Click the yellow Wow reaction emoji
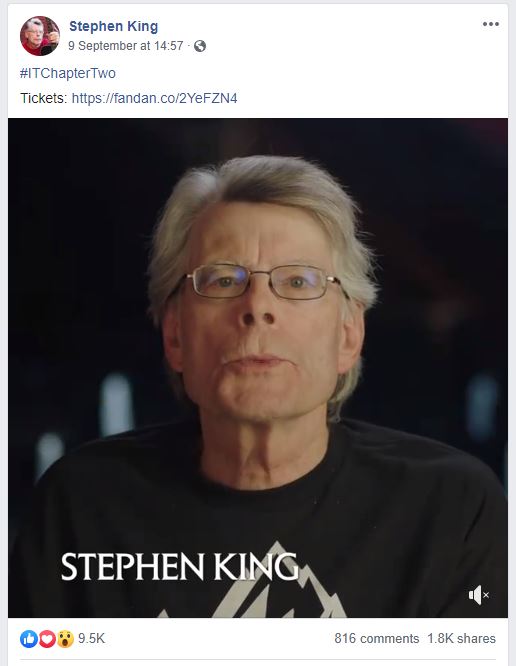Viewport: 516px width, 666px height. 65,638
